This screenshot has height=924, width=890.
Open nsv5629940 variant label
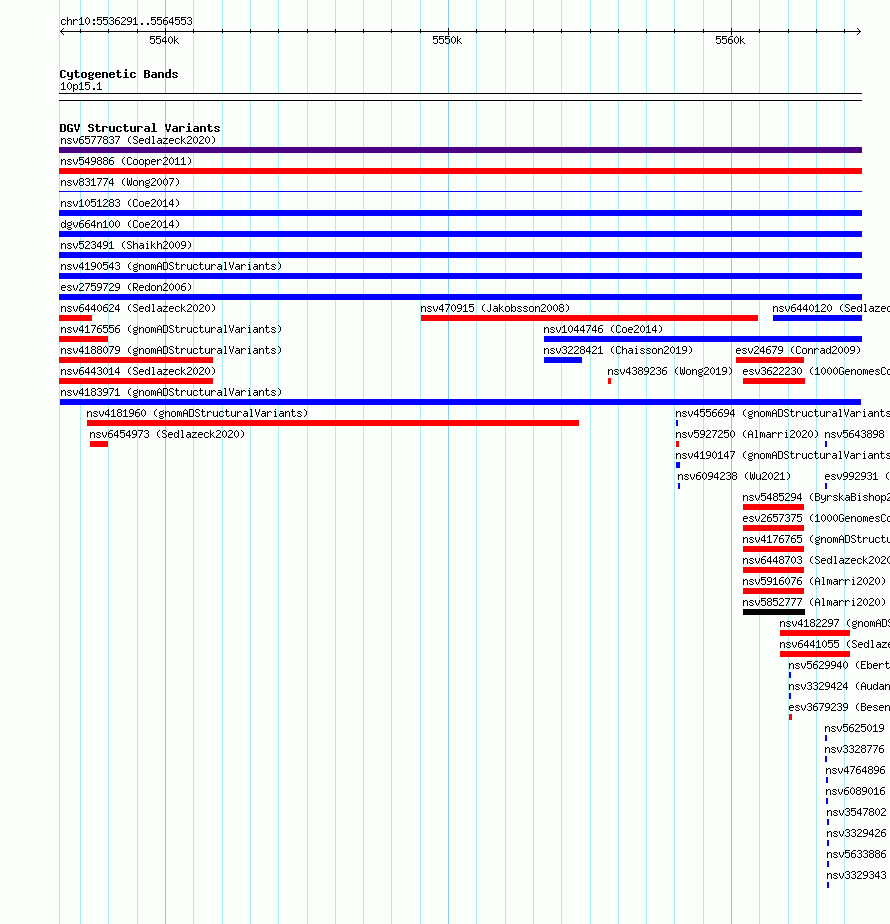(839, 665)
